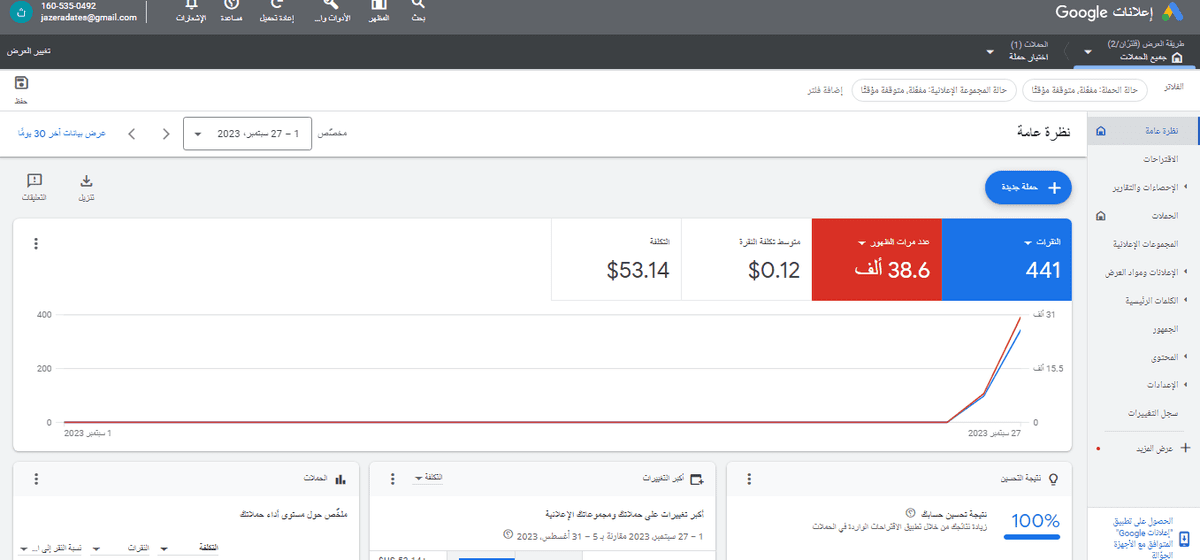Image resolution: width=1200 pixels, height=560 pixels.
Task: Open tools and settings wrench icon
Action: point(333,5)
